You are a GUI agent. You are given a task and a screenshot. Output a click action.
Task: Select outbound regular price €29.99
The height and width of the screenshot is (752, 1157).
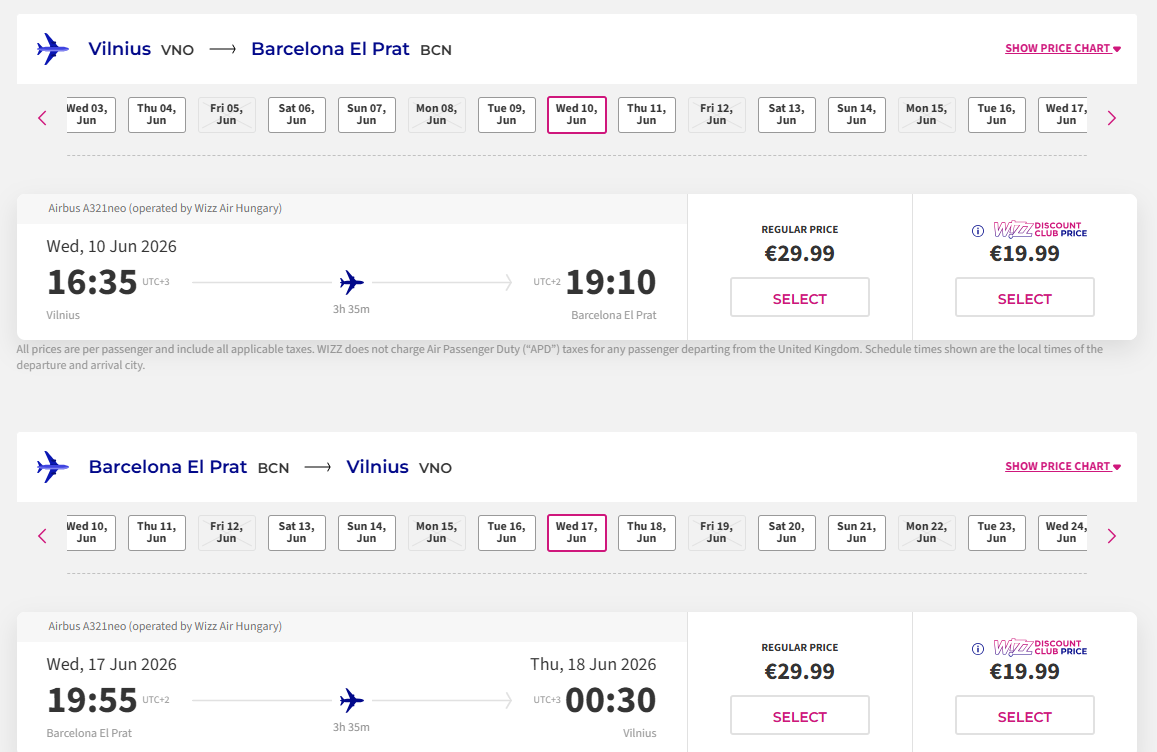pyautogui.click(x=799, y=298)
